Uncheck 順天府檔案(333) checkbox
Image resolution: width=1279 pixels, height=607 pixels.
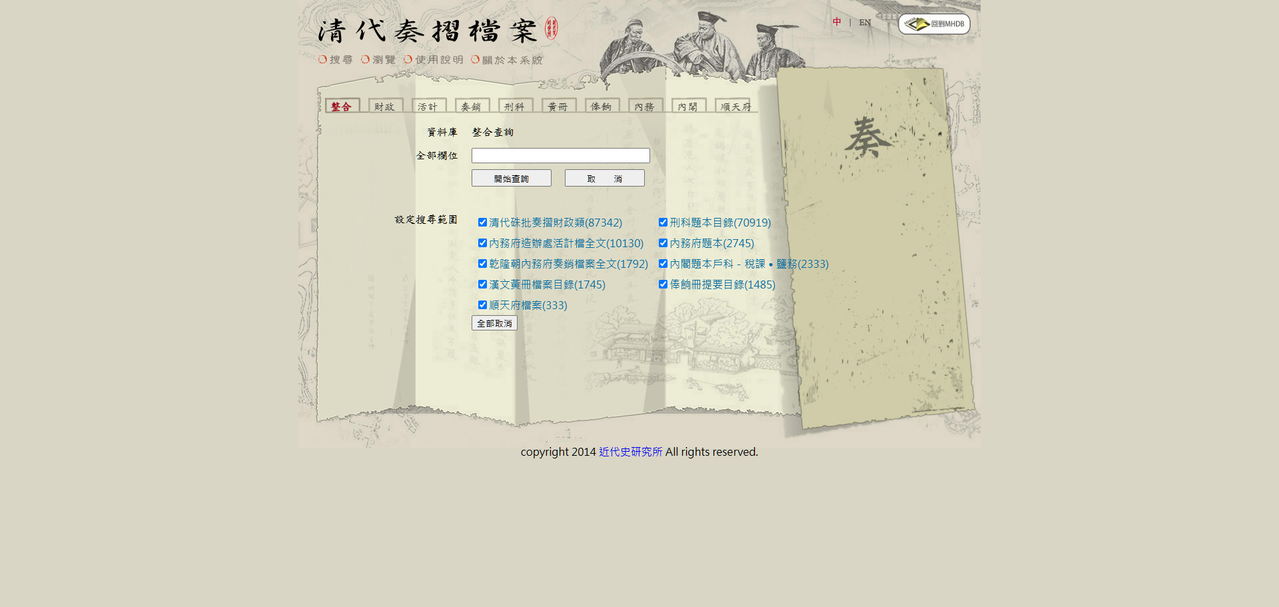[x=482, y=305]
